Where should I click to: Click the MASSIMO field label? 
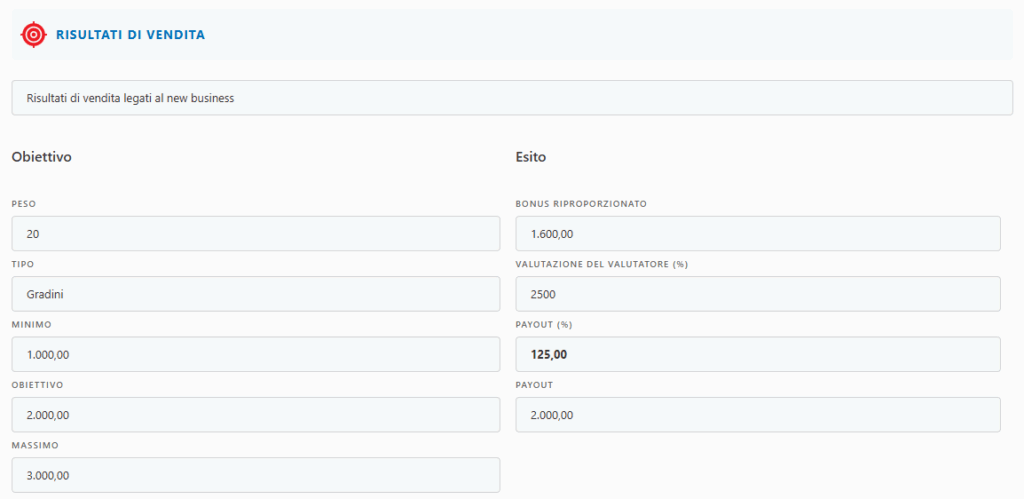[x=34, y=445]
